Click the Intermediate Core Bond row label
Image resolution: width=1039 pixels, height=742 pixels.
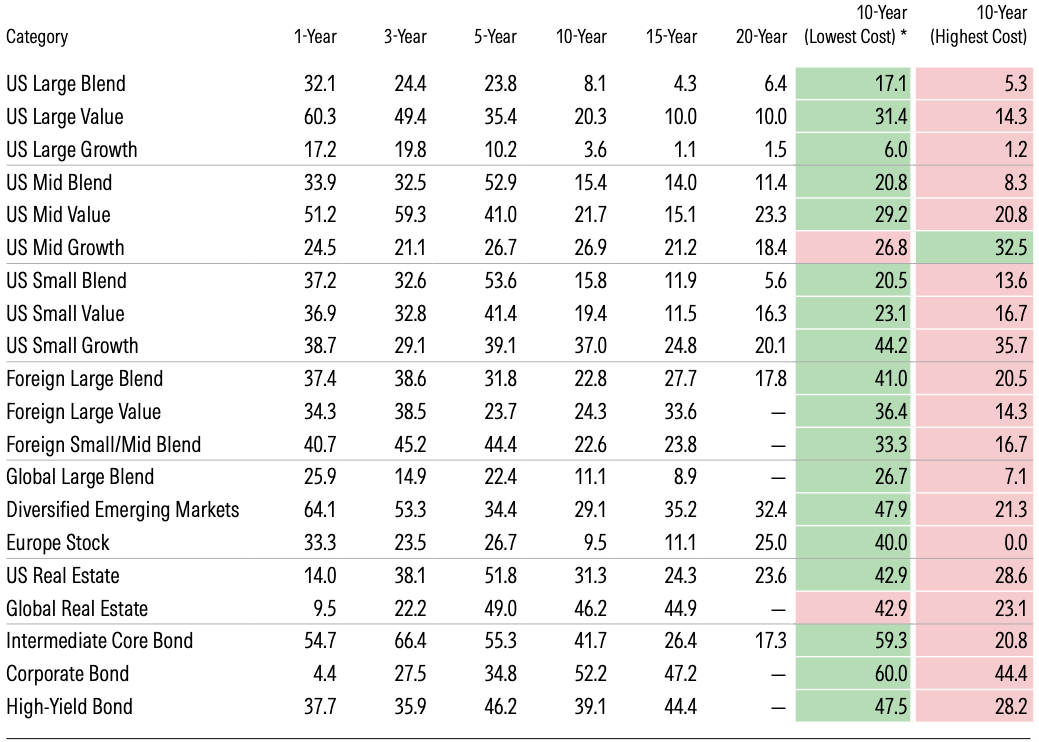[x=100, y=641]
